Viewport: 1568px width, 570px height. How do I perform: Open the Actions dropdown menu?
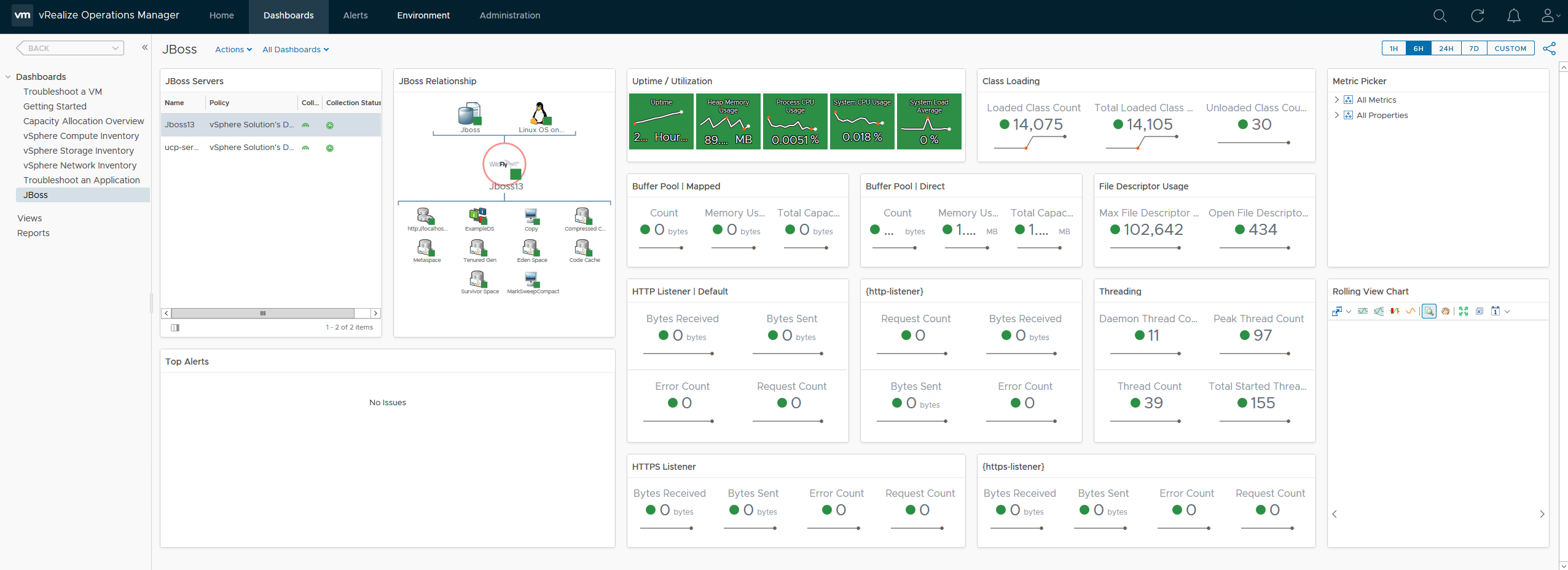(x=233, y=49)
